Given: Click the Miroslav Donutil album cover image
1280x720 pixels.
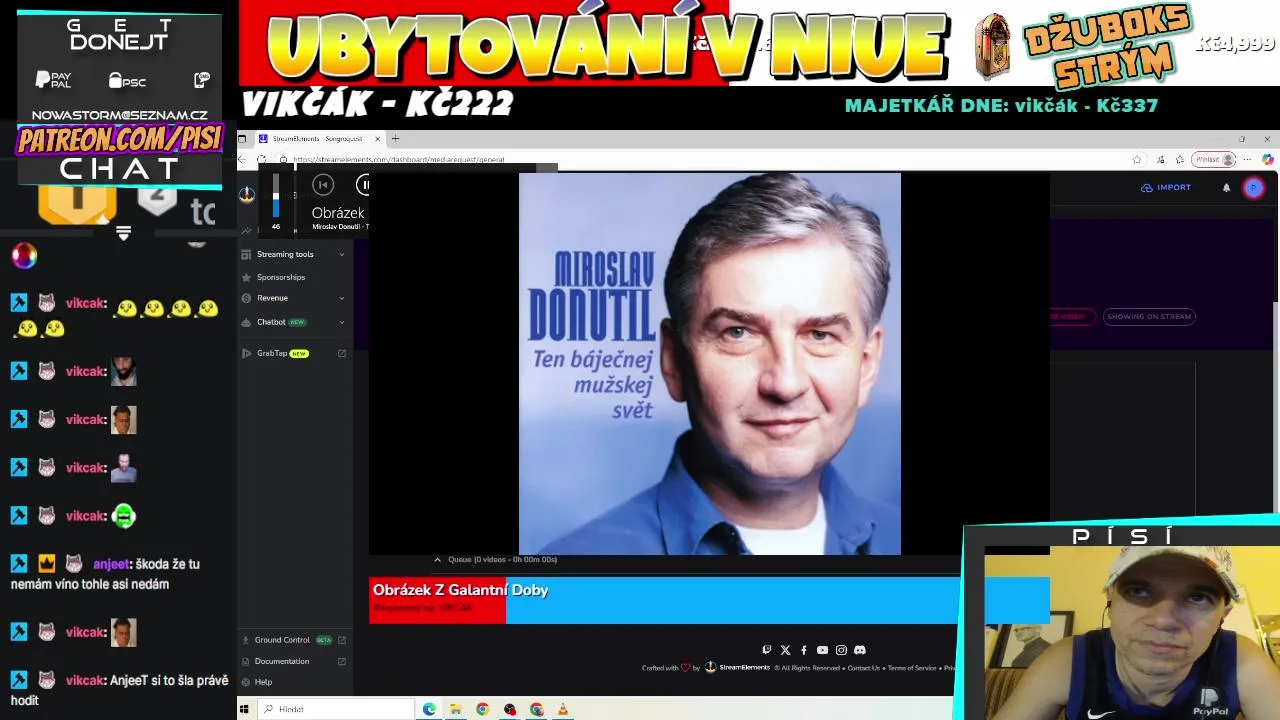Looking at the screenshot, I should tap(710, 364).
